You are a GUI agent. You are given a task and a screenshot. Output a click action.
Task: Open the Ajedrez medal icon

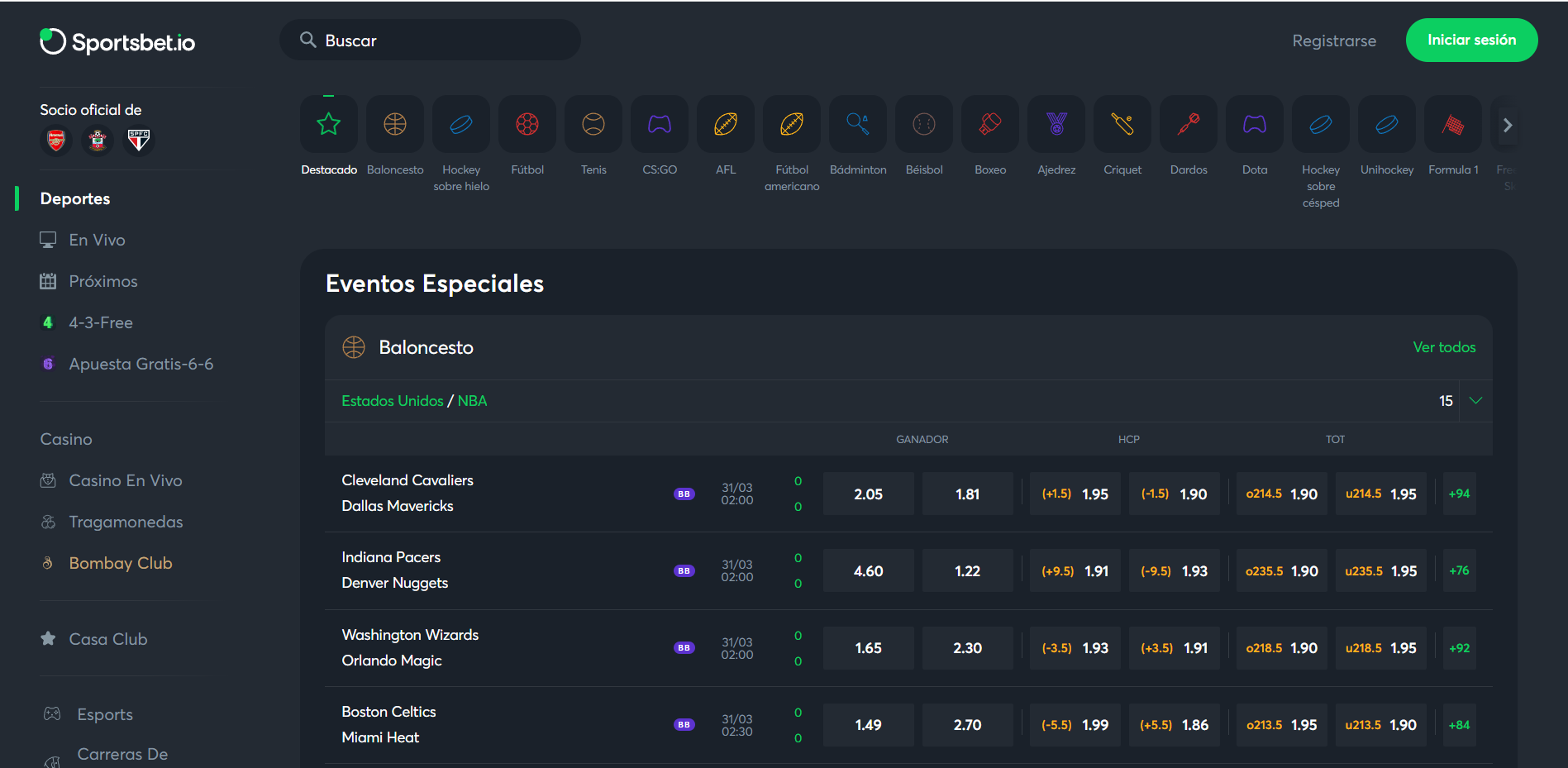tap(1056, 124)
